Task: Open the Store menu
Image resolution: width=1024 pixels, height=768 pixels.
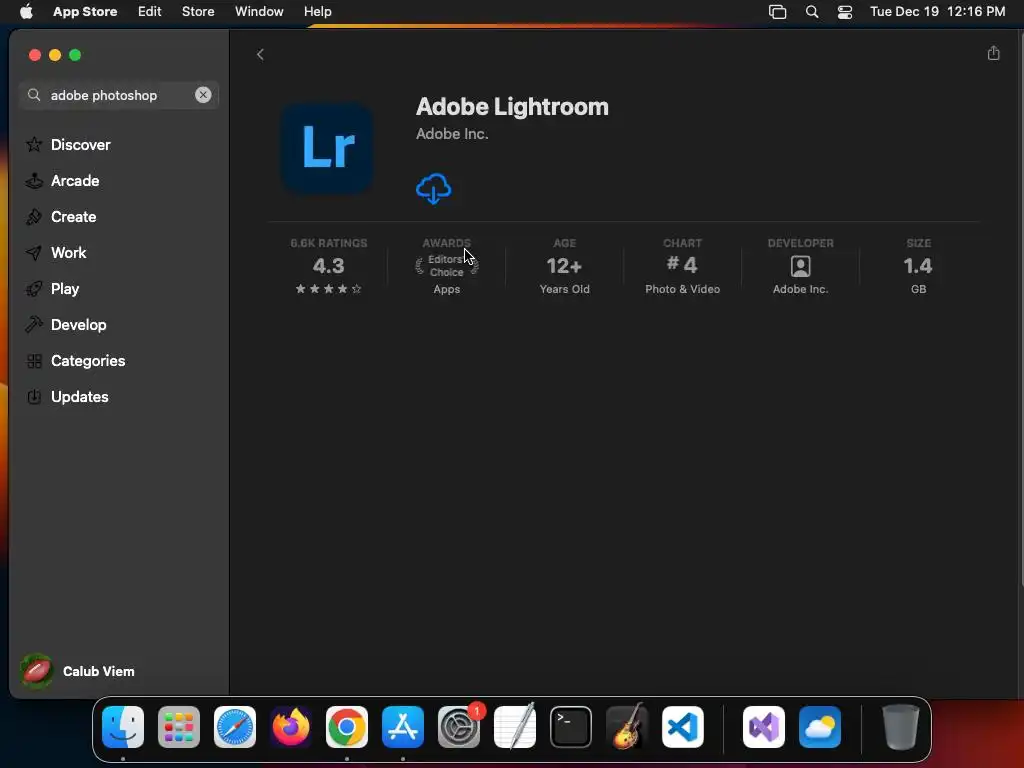Action: coord(198,11)
